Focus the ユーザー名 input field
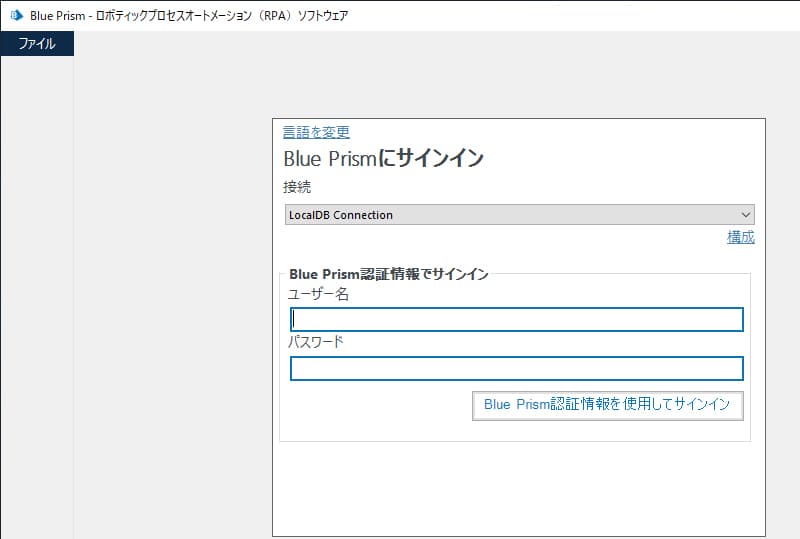This screenshot has height=539, width=800. [x=516, y=320]
